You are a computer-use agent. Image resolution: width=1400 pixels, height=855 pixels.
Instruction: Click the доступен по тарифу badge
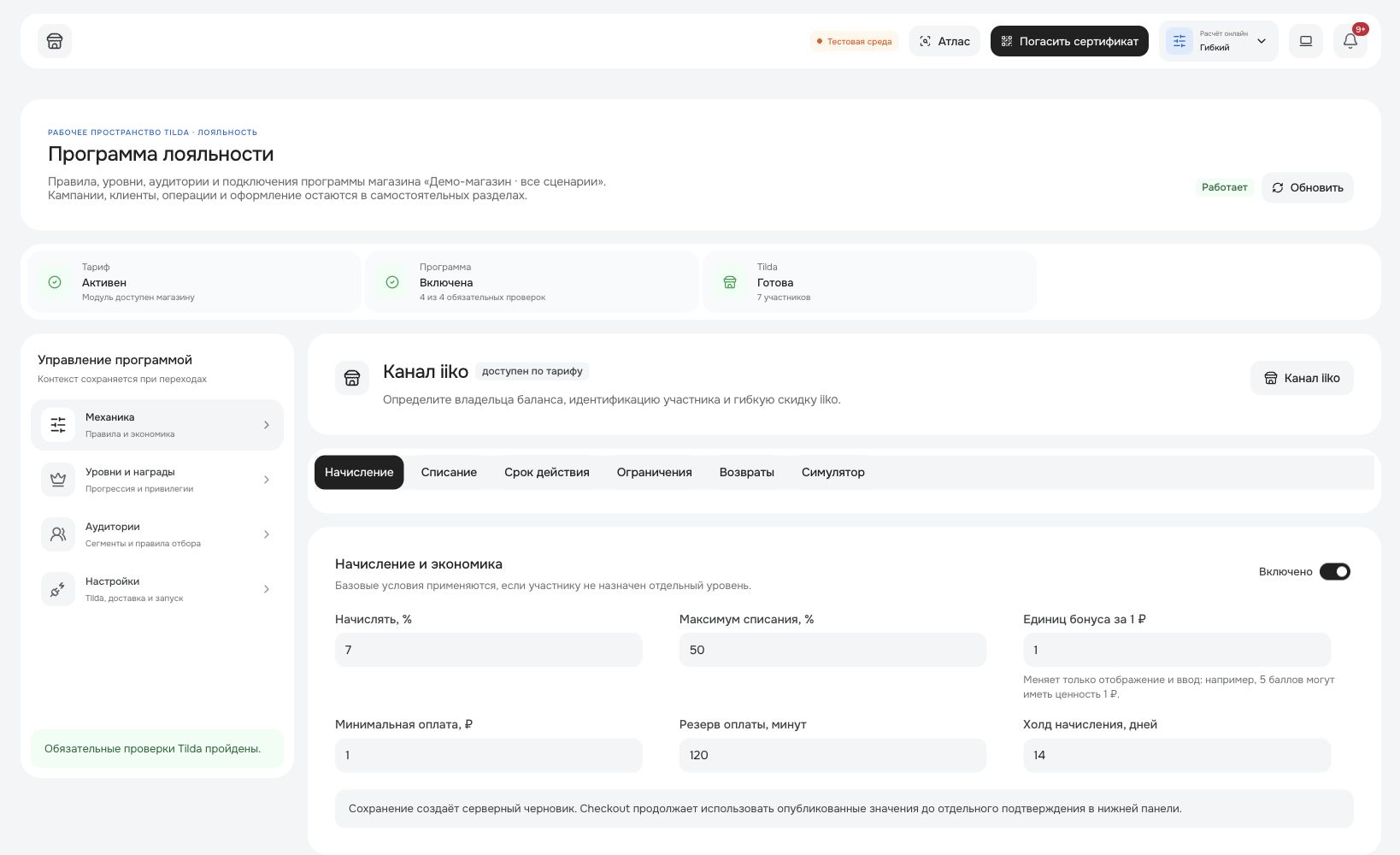[532, 371]
